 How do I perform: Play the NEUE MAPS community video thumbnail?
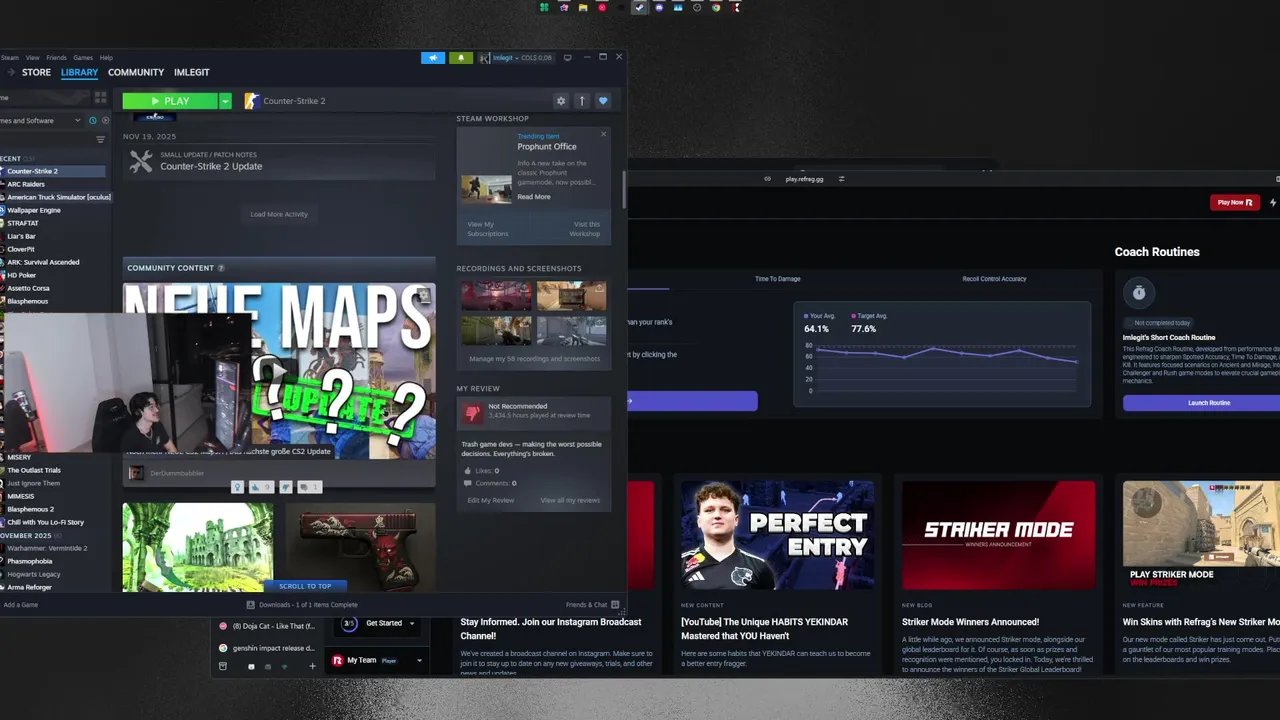tap(279, 371)
